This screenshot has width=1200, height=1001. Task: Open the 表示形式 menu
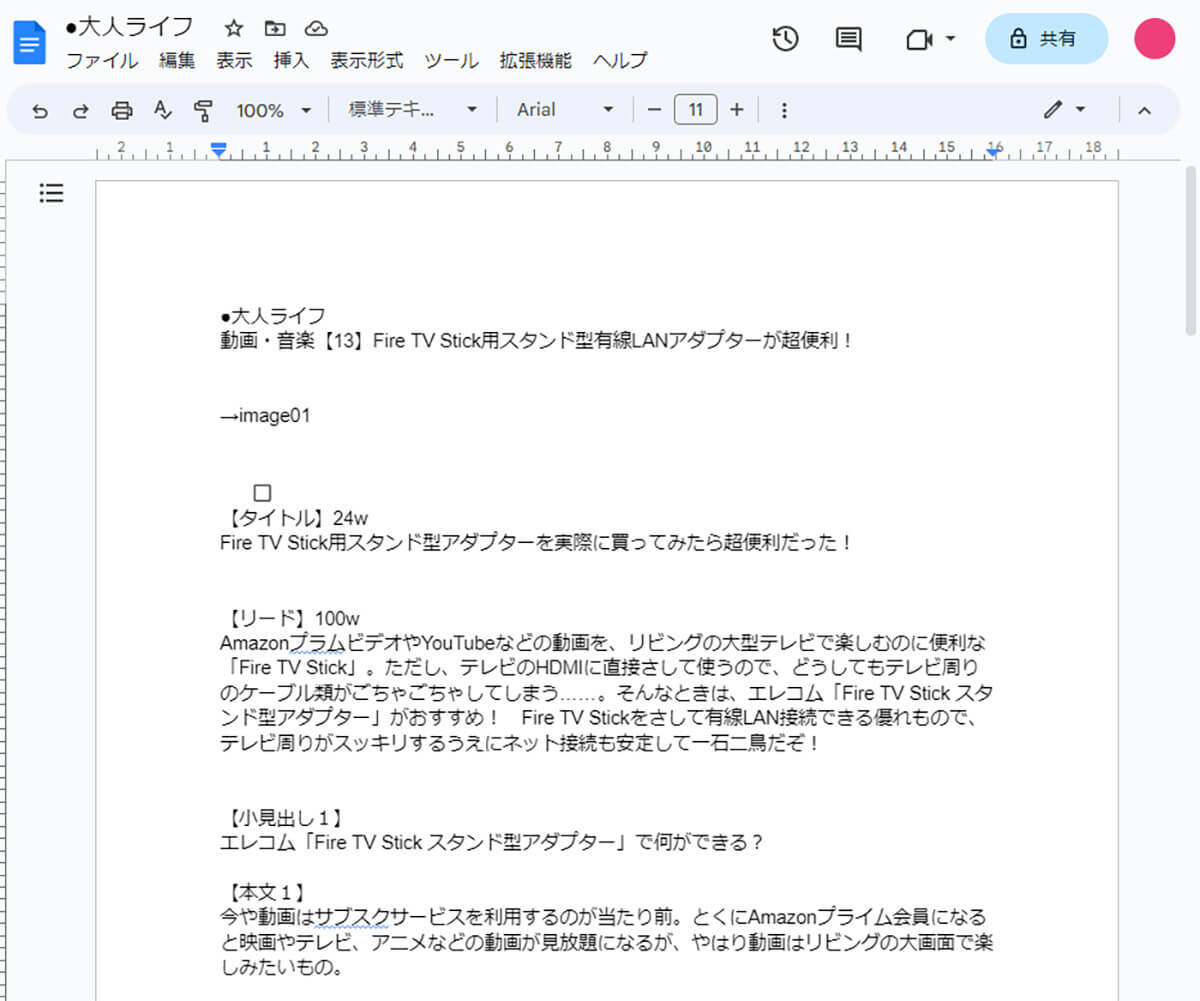(367, 60)
